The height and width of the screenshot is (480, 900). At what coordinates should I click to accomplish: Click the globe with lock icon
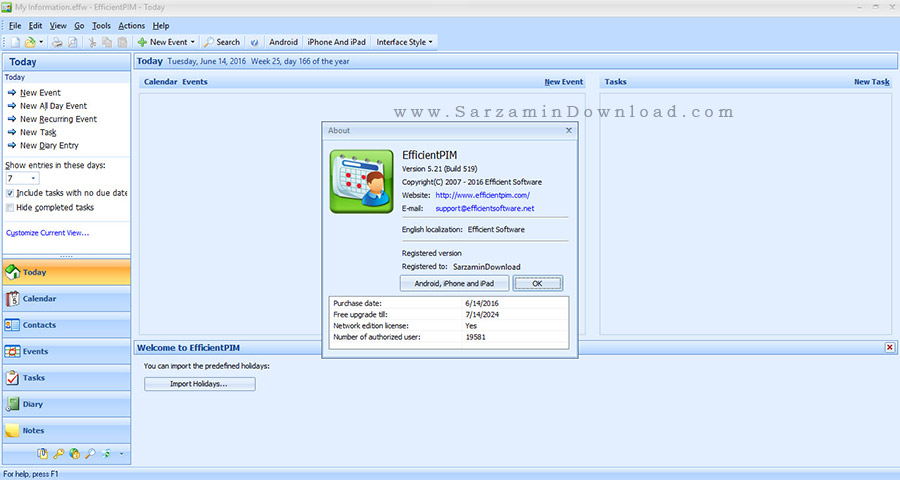(x=75, y=454)
